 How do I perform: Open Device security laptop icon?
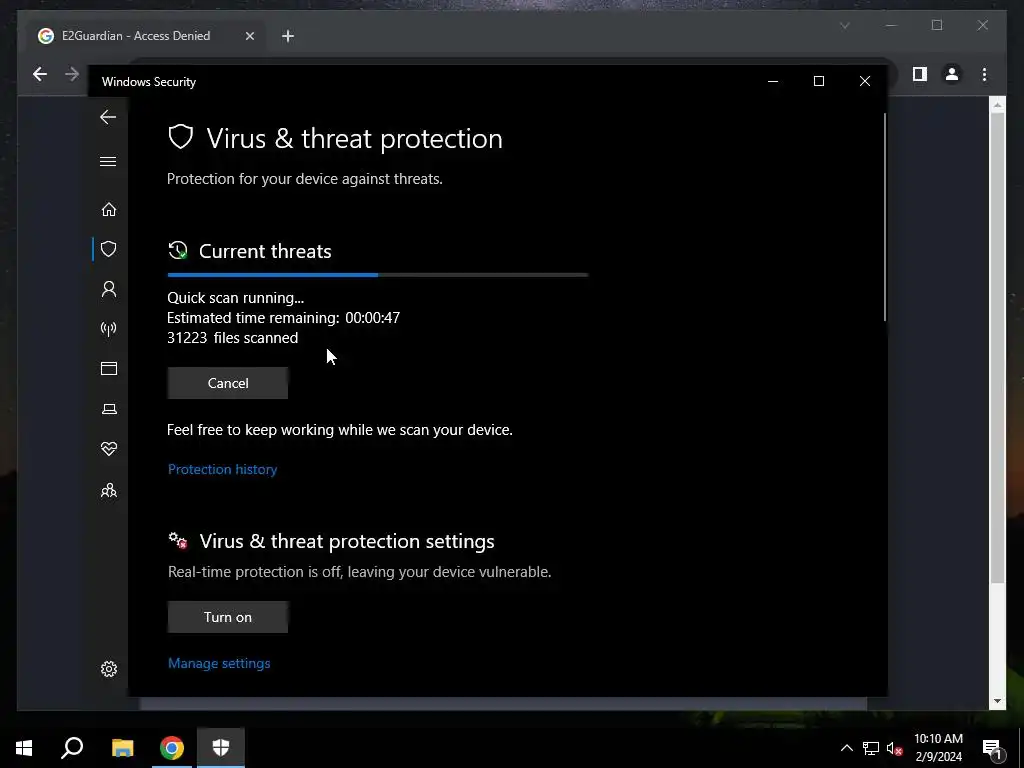pos(108,409)
